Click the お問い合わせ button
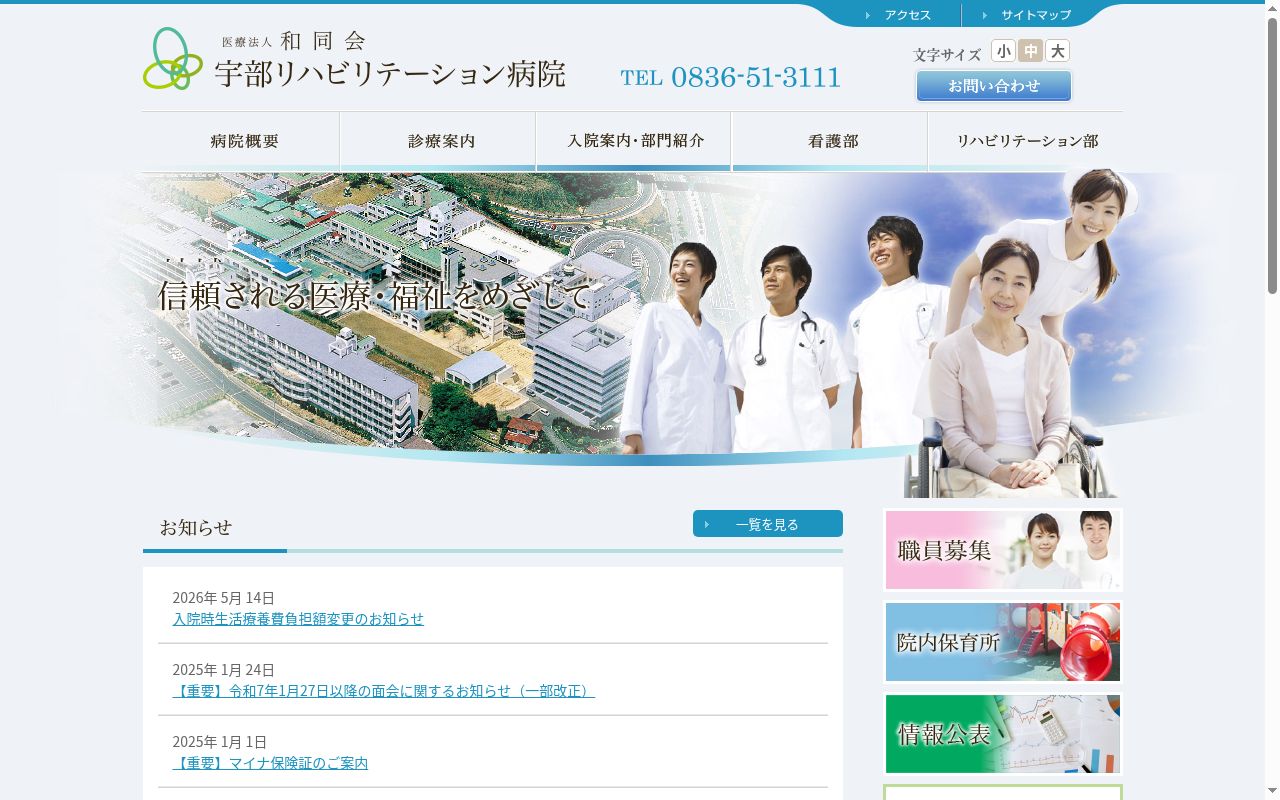This screenshot has height=800, width=1280. [x=994, y=86]
